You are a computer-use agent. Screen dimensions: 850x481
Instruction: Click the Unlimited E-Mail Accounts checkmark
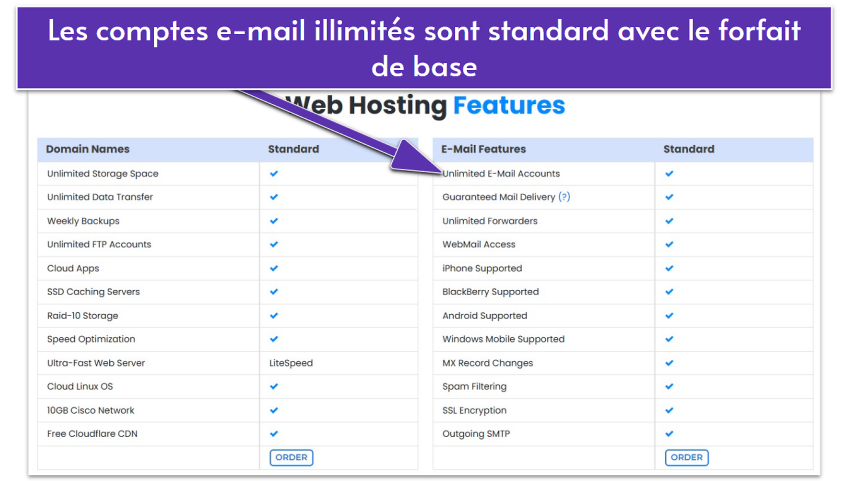click(x=670, y=174)
